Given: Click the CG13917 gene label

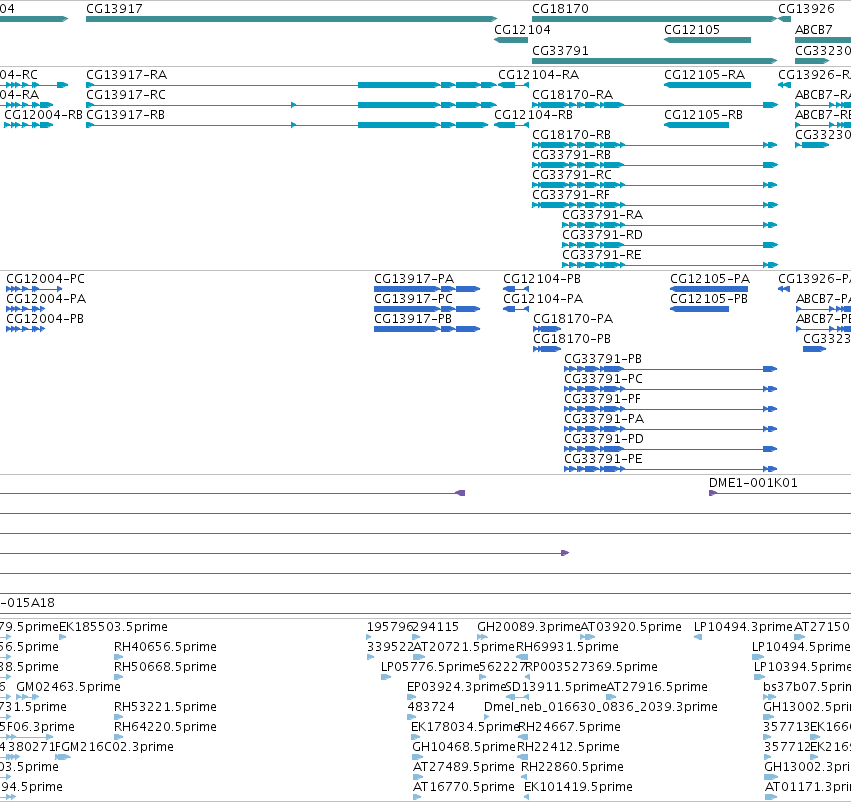Looking at the screenshot, I should pyautogui.click(x=115, y=9).
